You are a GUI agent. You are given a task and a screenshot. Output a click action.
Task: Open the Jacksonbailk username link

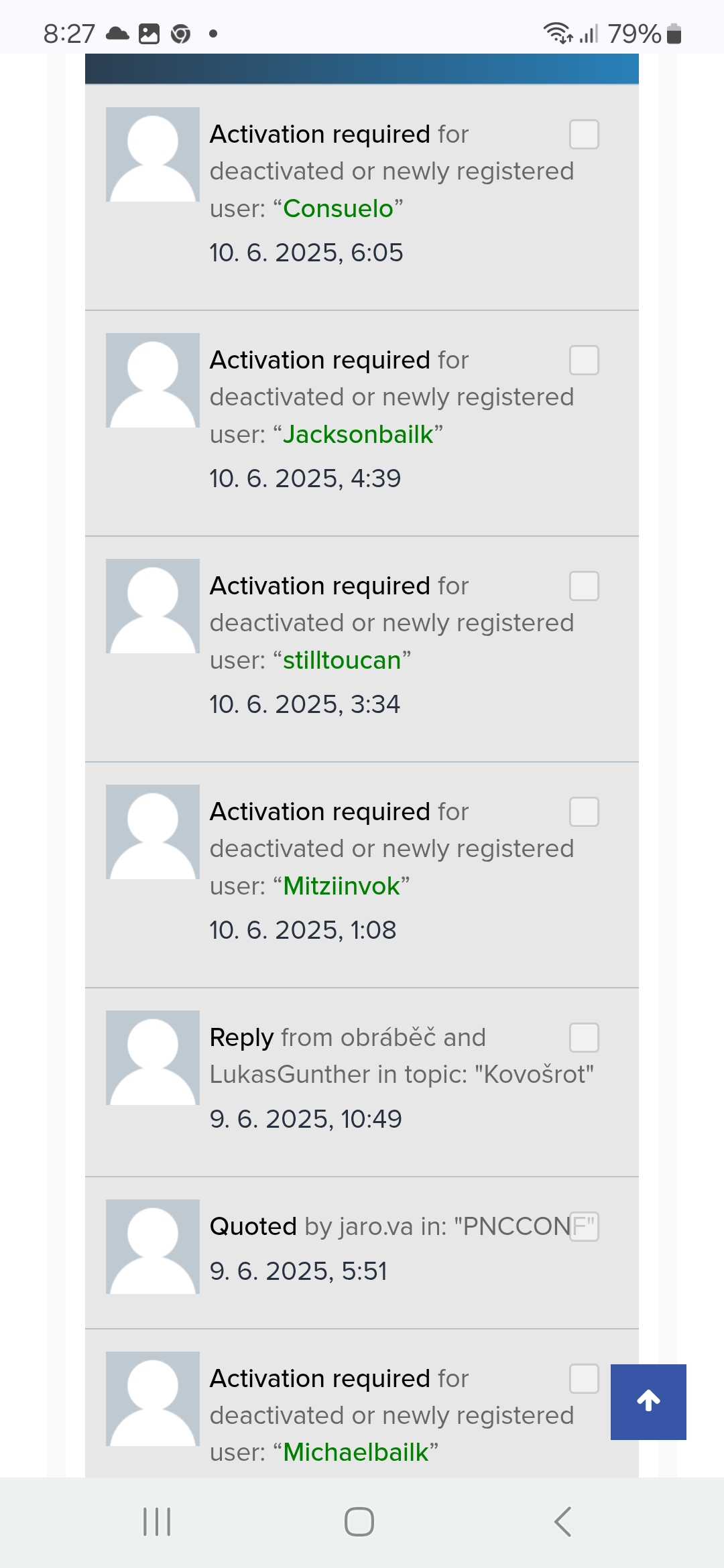pyautogui.click(x=358, y=435)
